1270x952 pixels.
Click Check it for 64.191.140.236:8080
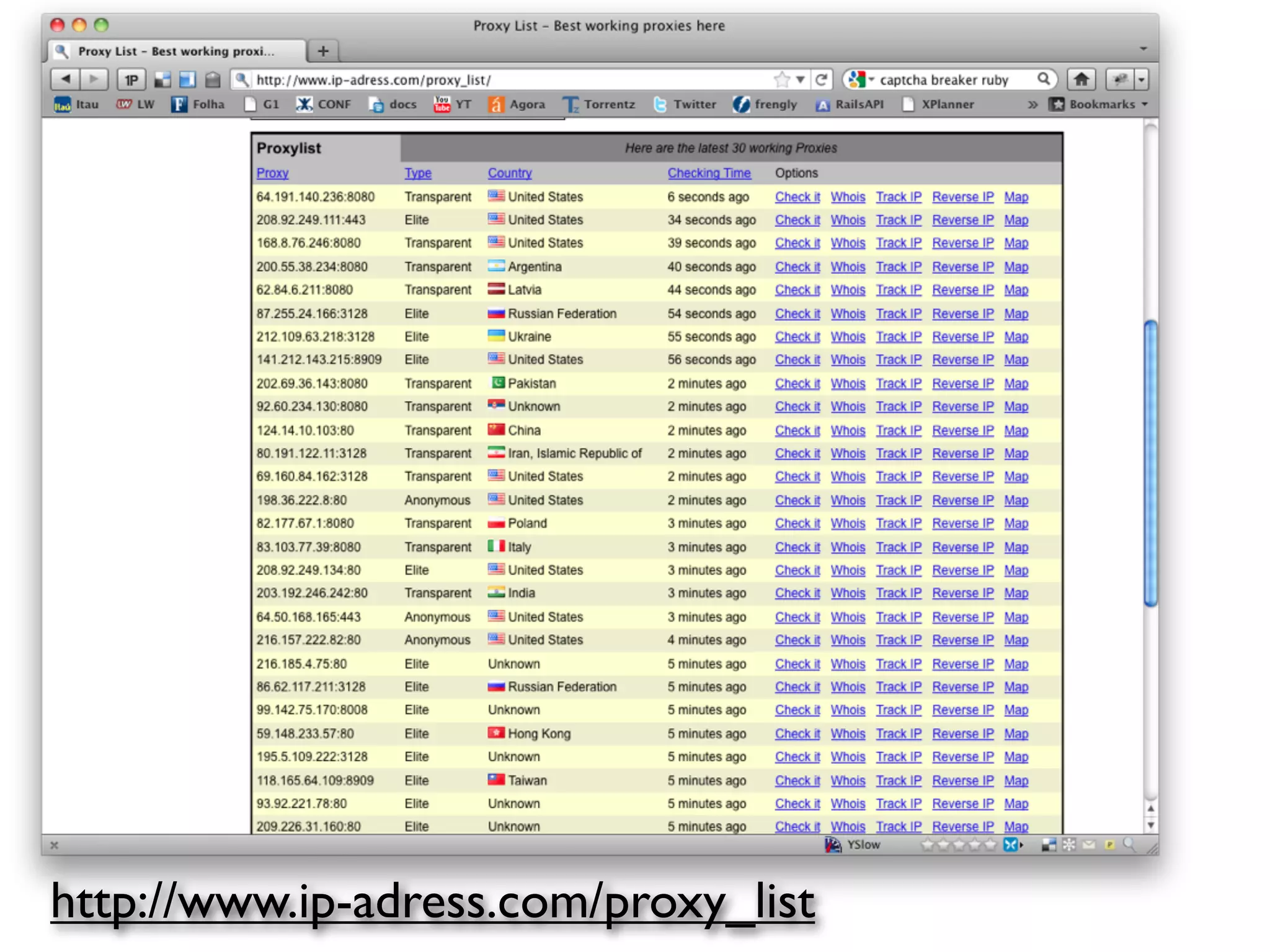click(797, 196)
